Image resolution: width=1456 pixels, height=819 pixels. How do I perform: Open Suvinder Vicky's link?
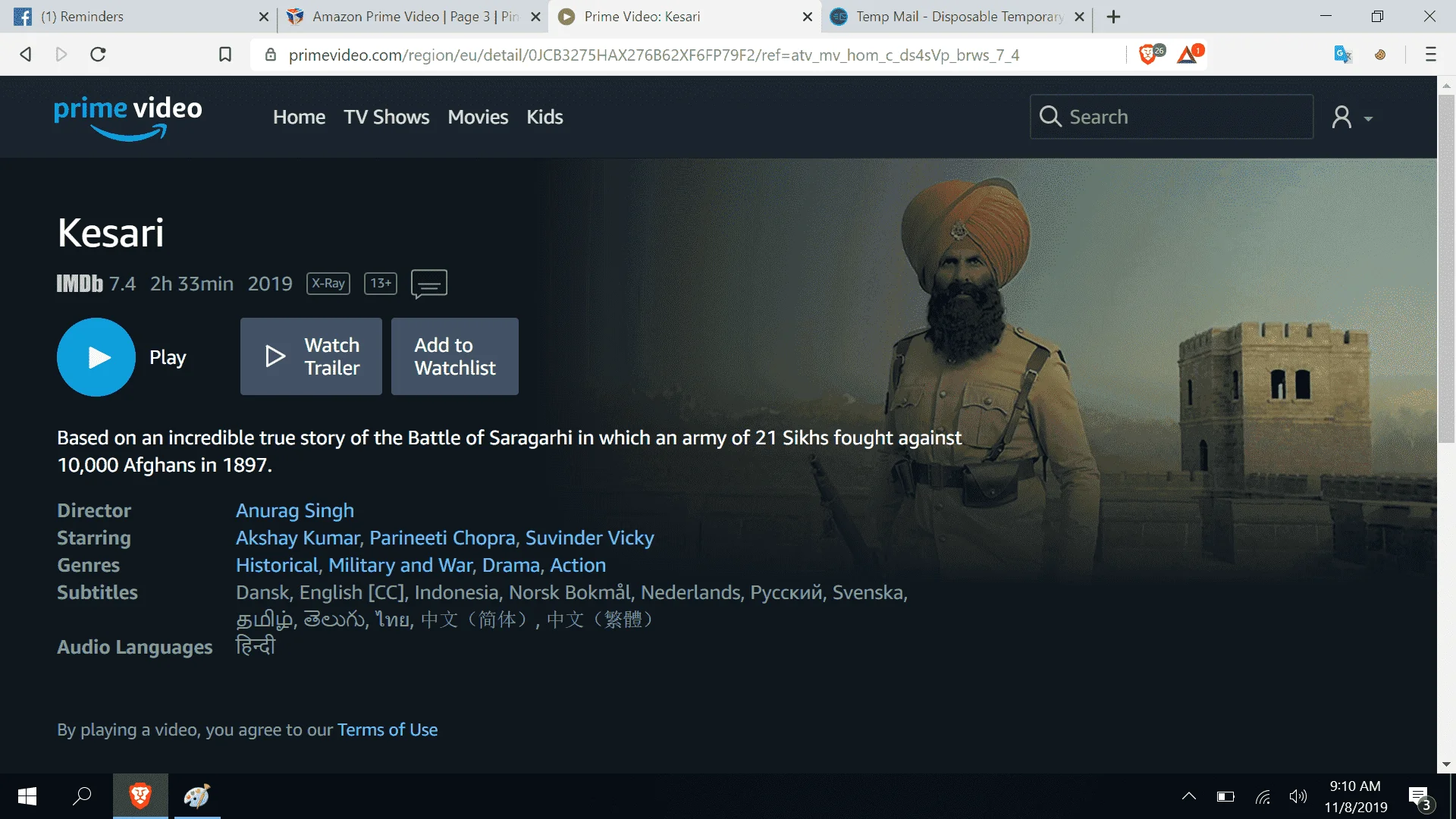[x=590, y=538]
